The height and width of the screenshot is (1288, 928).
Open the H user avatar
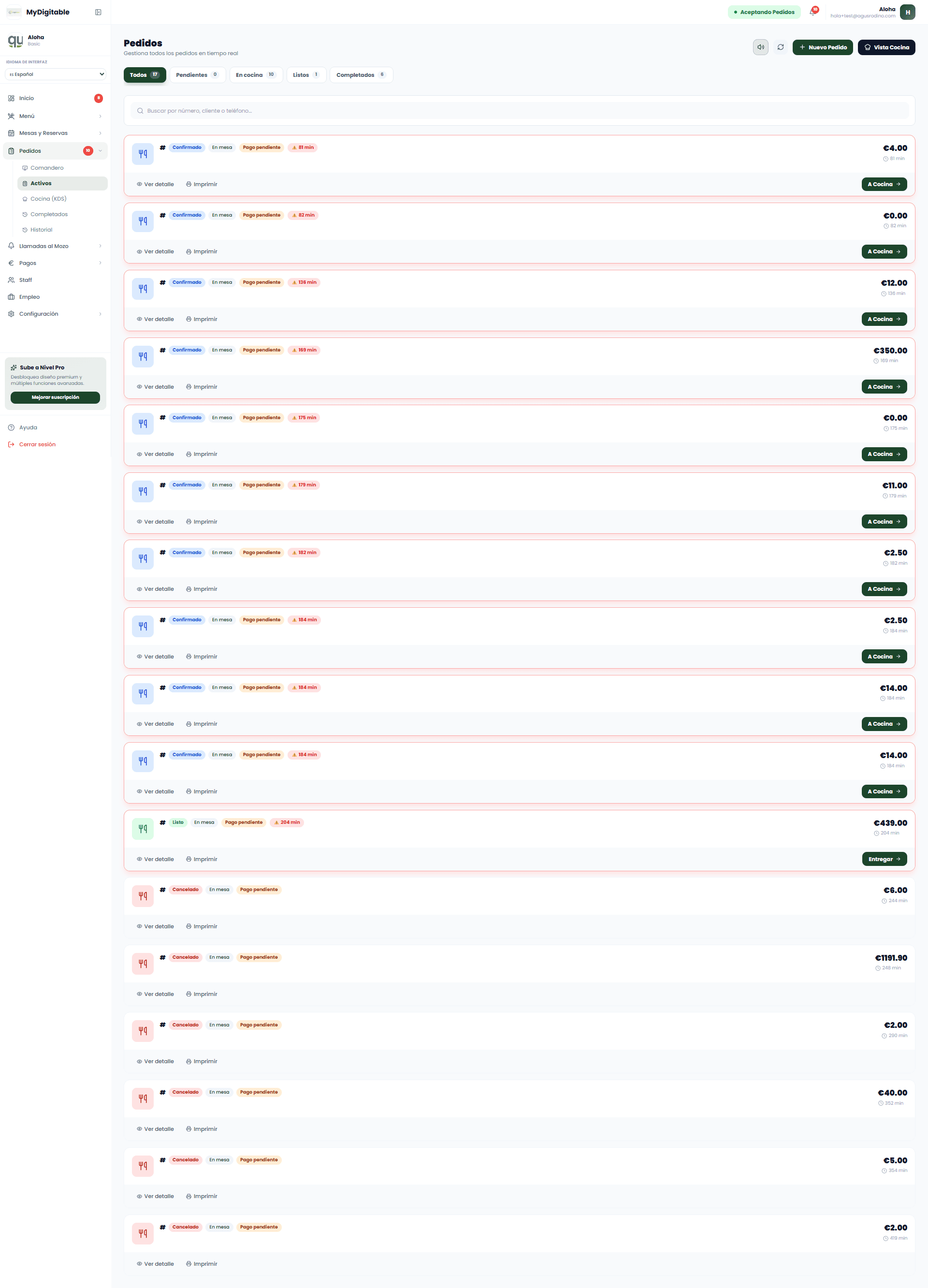pyautogui.click(x=907, y=12)
